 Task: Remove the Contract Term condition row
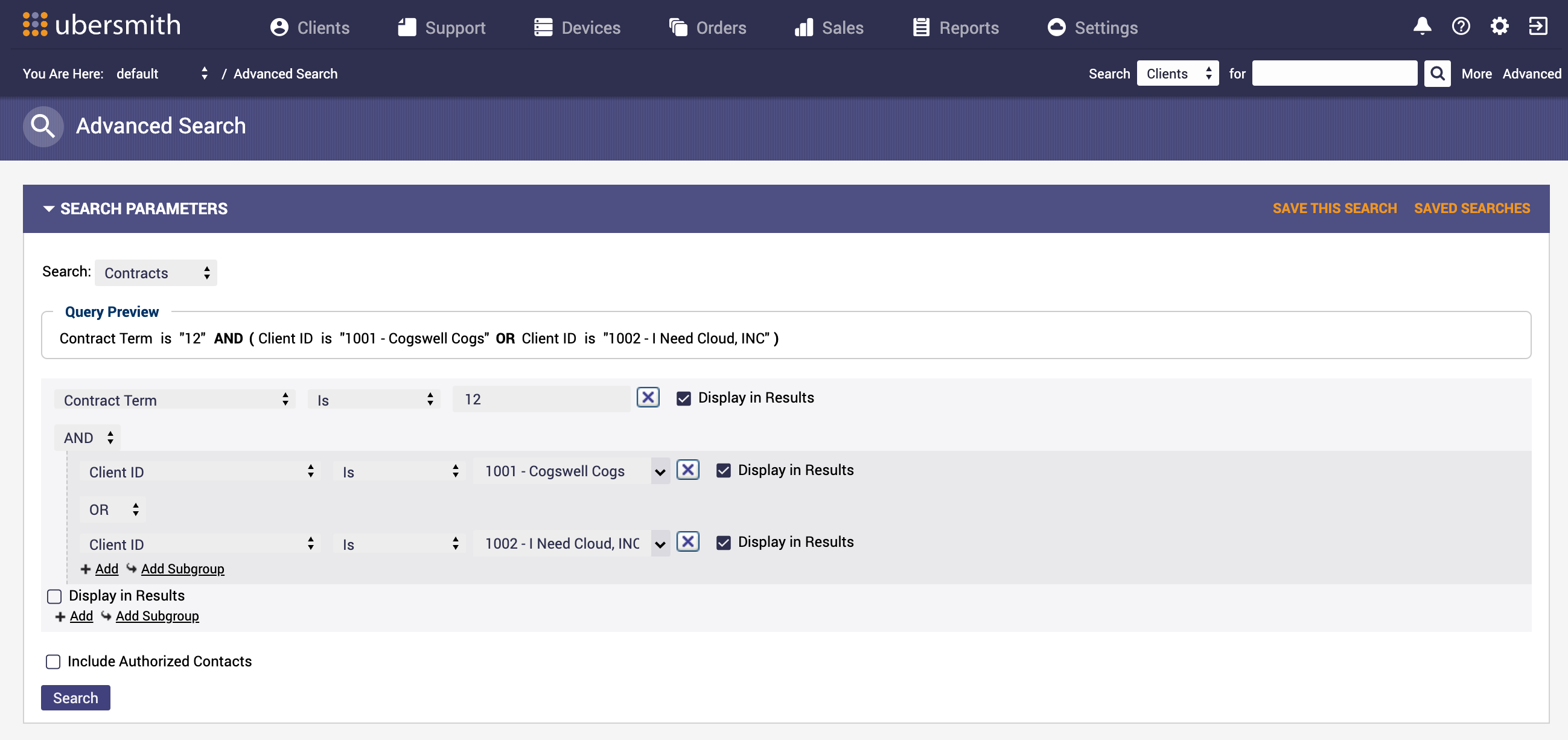pos(648,397)
